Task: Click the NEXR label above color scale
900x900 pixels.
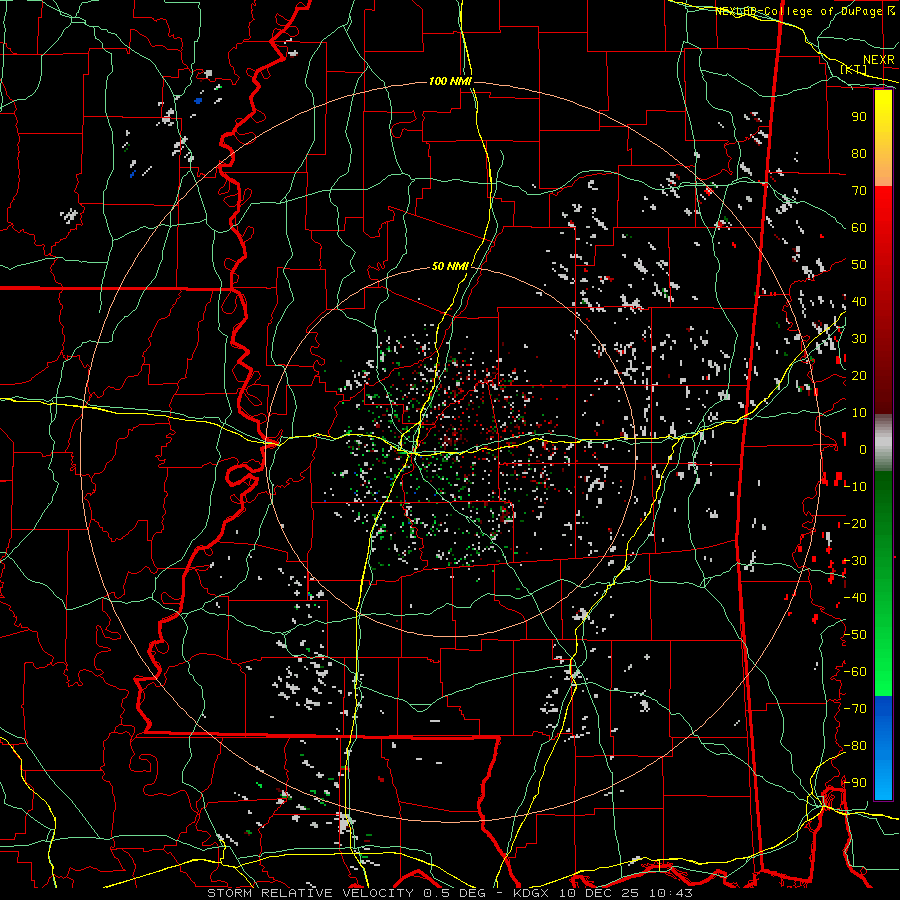Action: coord(878,60)
